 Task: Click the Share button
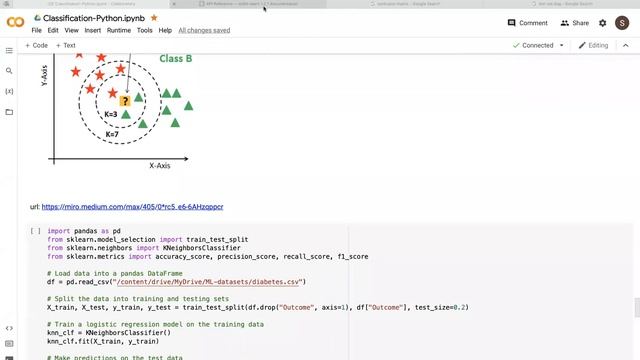tap(574, 23)
